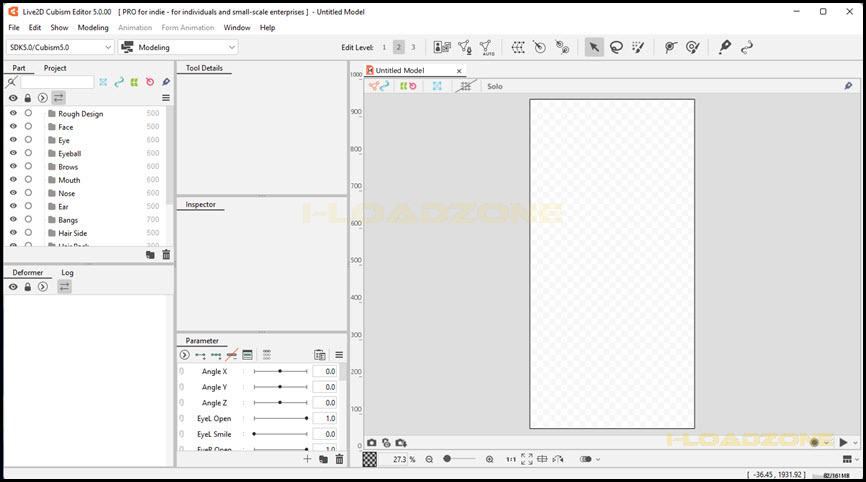Run the automatic mesh generator (AUTO)
866x482 pixels.
click(x=486, y=47)
